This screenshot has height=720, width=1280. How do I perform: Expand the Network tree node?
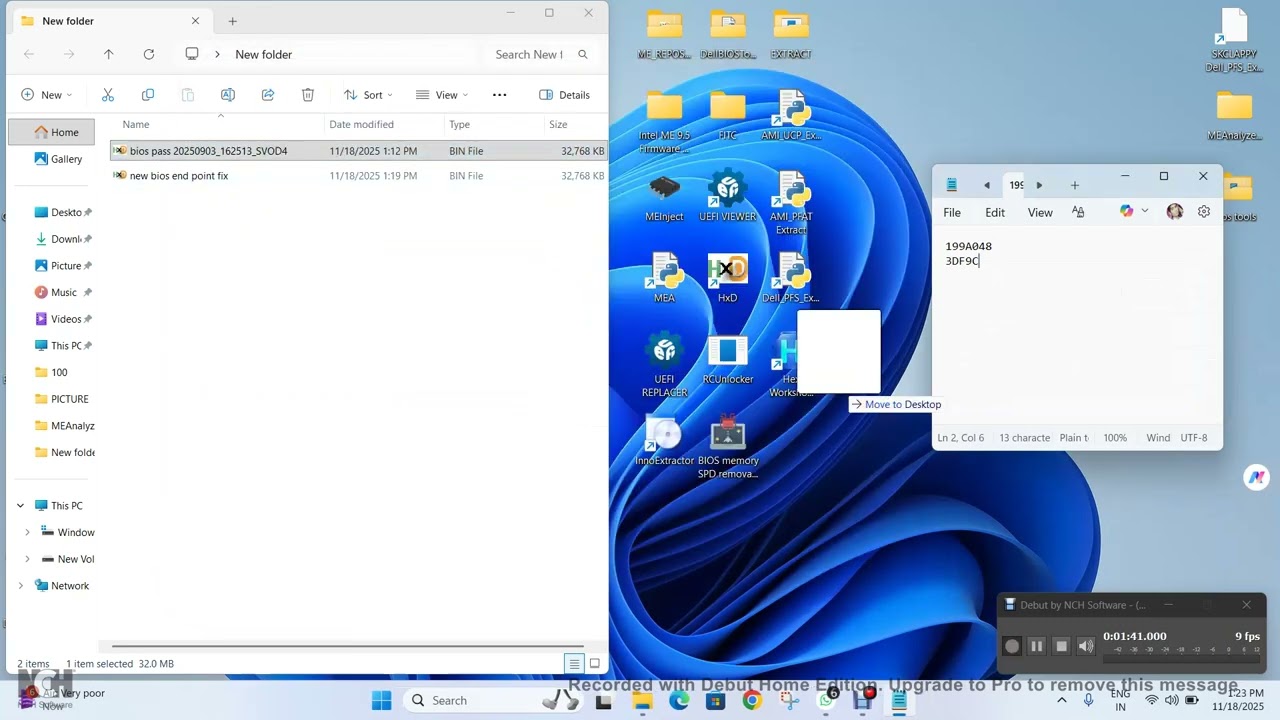coord(20,586)
